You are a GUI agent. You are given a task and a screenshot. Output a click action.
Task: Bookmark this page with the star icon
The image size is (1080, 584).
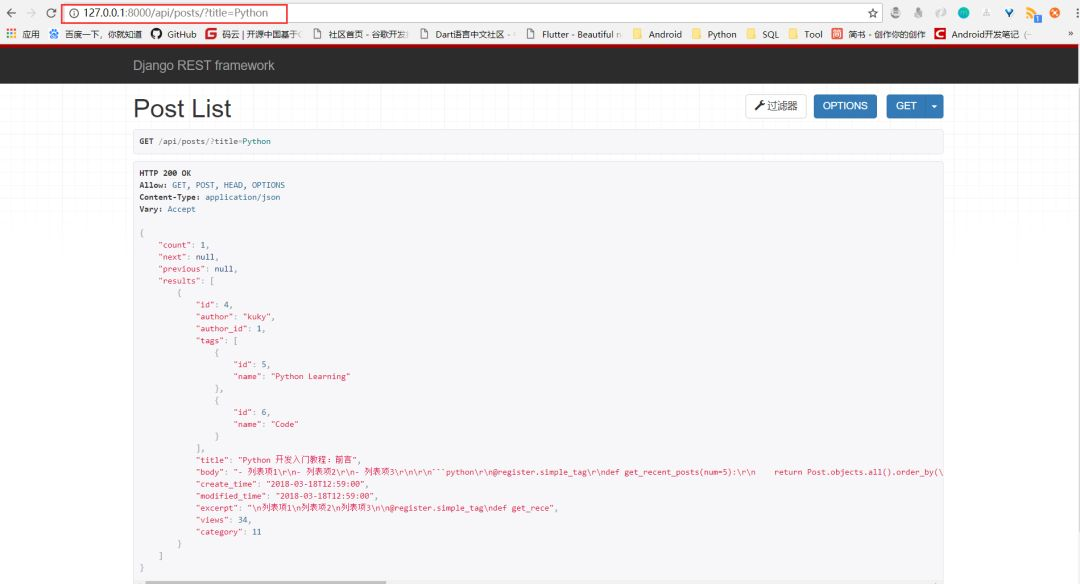(x=873, y=13)
